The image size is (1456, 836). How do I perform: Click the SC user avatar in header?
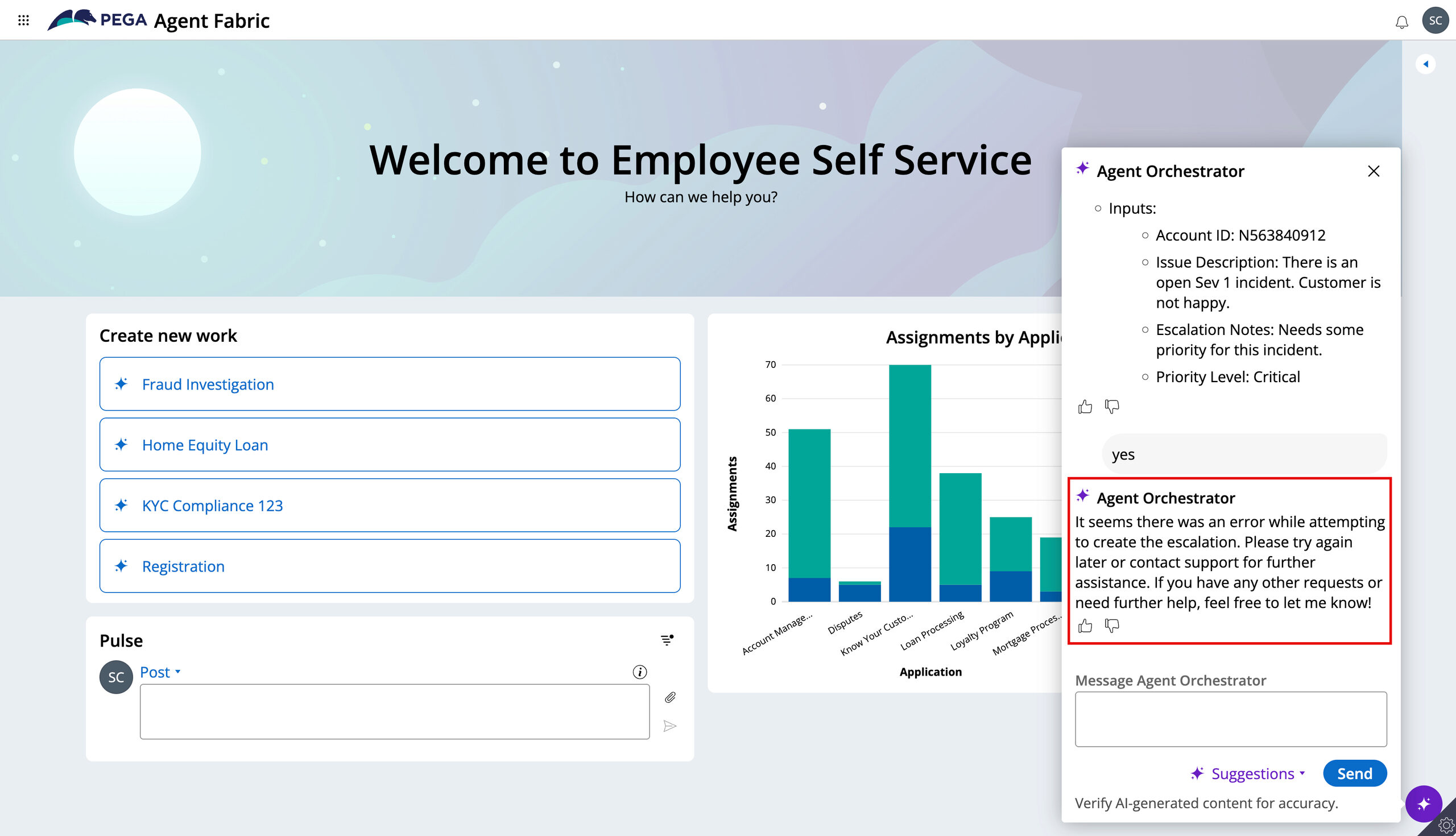coord(1434,20)
